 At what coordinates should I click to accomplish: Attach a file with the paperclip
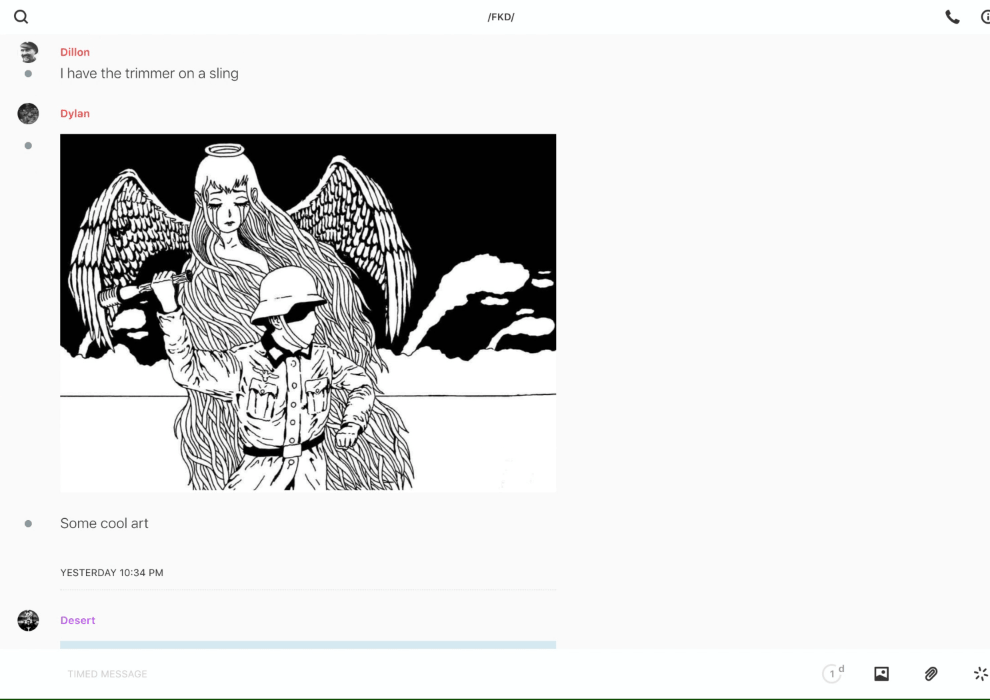[931, 674]
